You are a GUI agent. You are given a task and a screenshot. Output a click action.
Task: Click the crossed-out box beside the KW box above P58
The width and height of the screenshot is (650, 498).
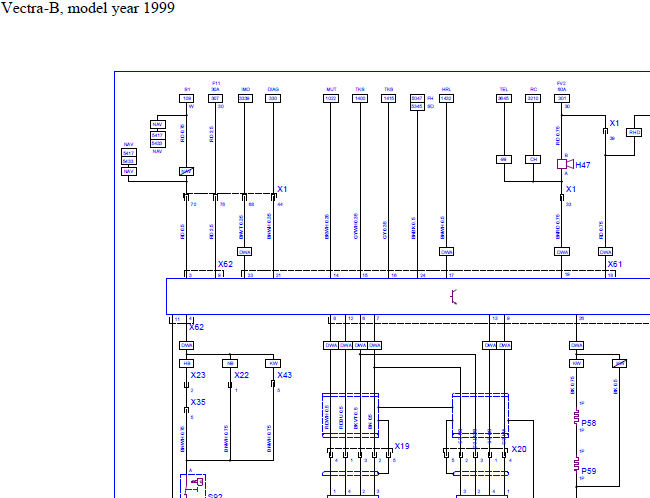coord(619,364)
